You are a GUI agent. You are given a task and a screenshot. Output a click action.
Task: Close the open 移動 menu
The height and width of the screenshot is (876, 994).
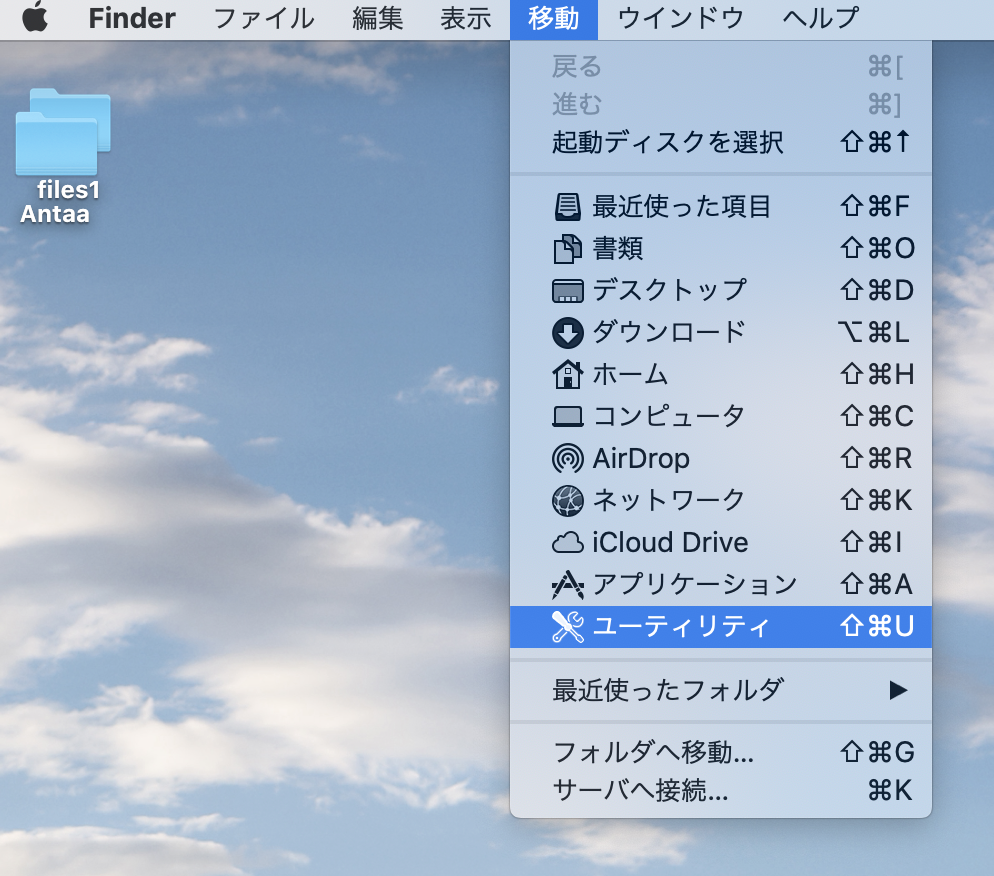coord(553,18)
